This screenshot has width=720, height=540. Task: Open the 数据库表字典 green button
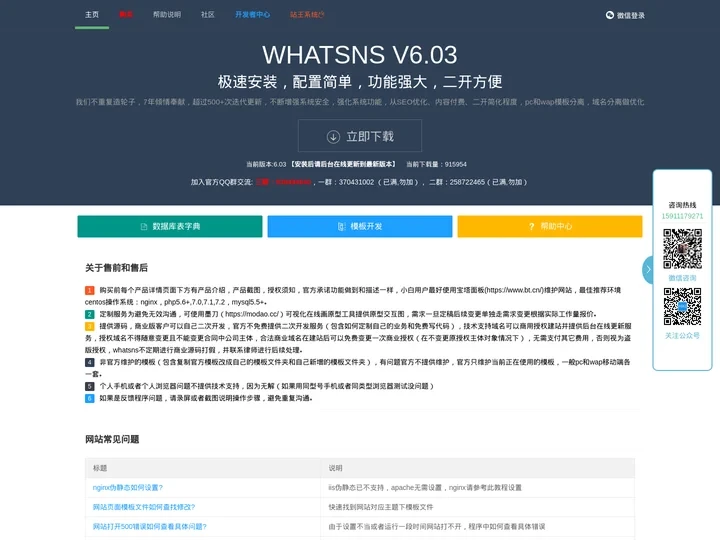click(x=170, y=226)
